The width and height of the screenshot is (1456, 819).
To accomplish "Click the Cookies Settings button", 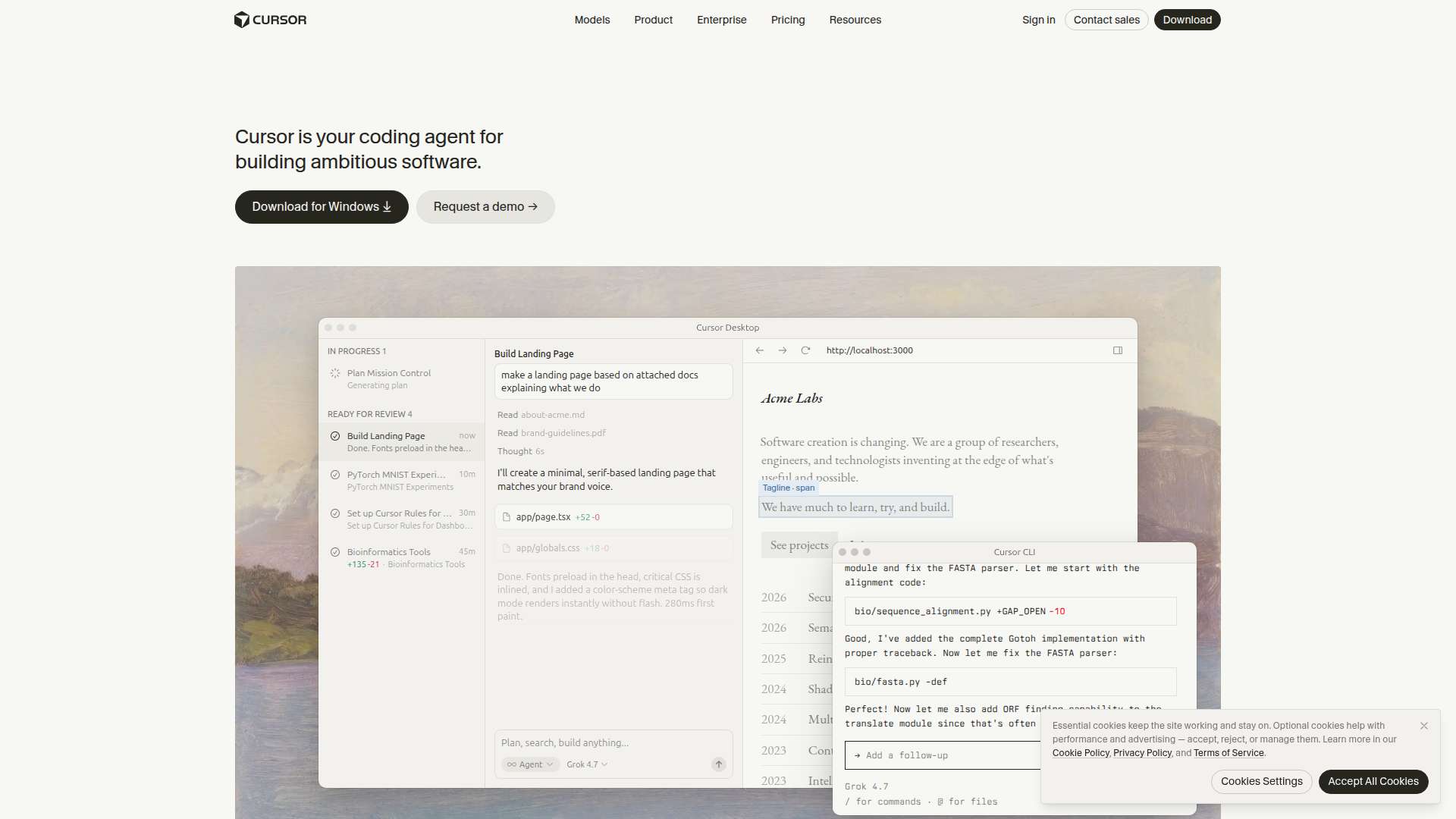I will pos(1262,782).
